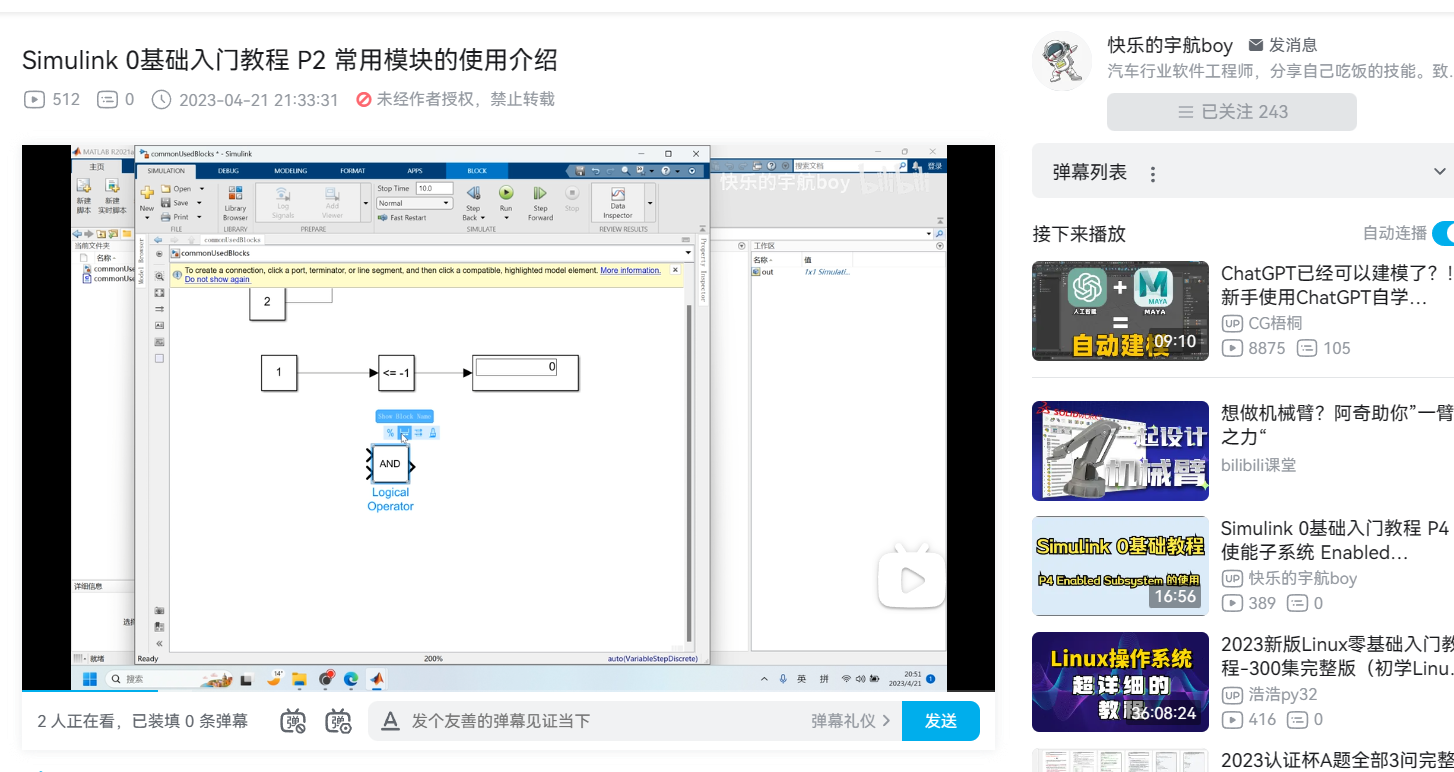1454x772 pixels.
Task: Open the dropdown arrow next to Open
Action: coord(201,188)
